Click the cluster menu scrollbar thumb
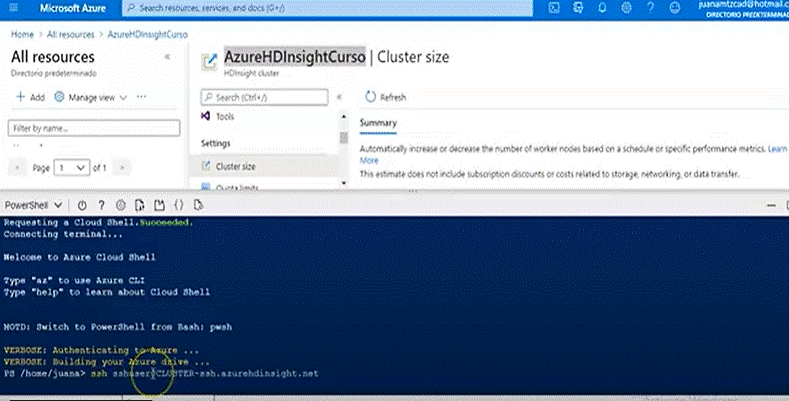789x401 pixels. [x=344, y=137]
